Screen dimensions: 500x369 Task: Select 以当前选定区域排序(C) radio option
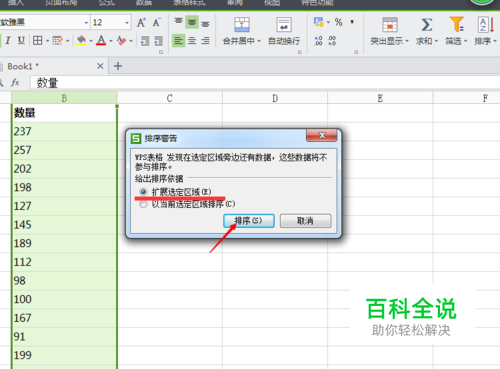point(143,204)
